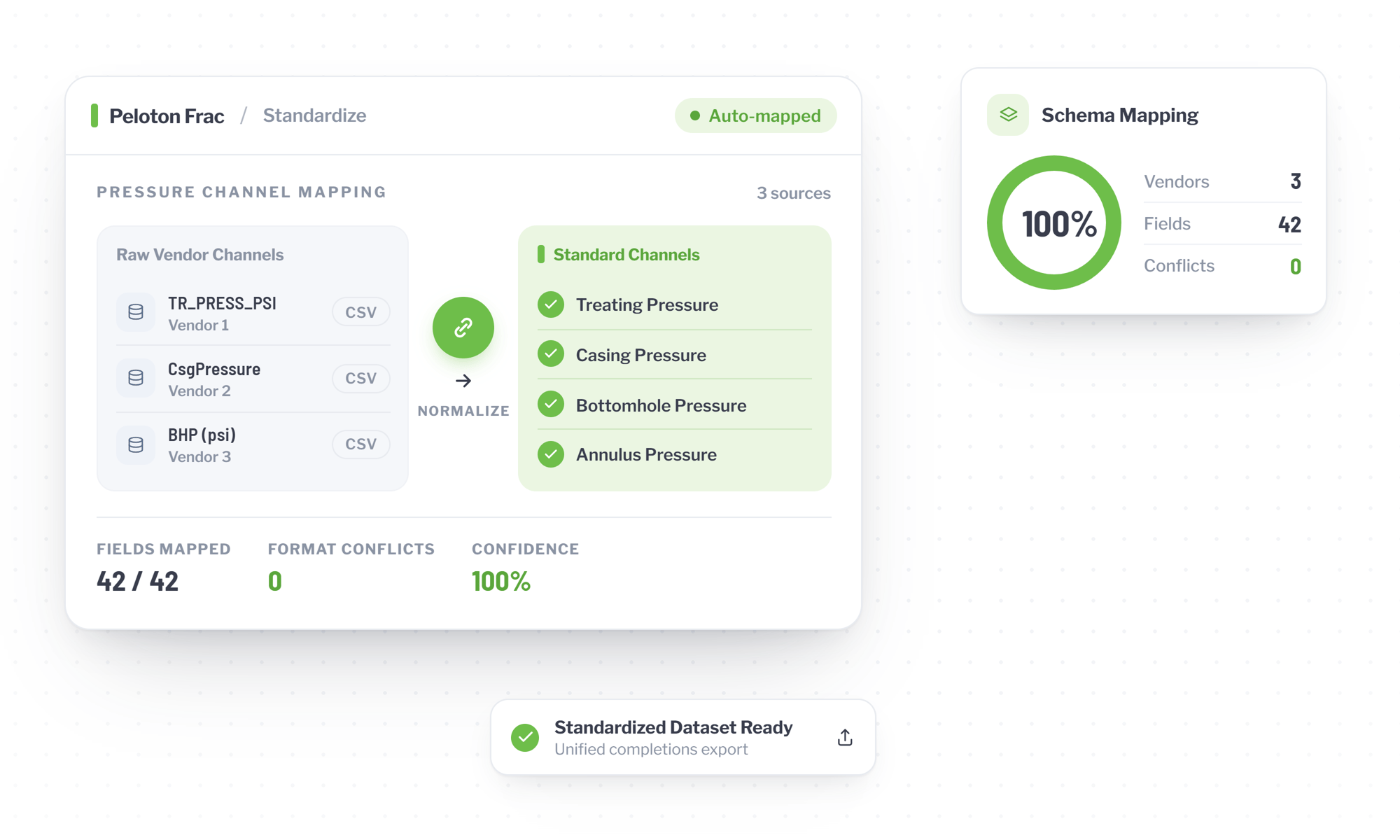This screenshot has width=1400, height=840.
Task: Click the 3 sources text
Action: click(794, 193)
